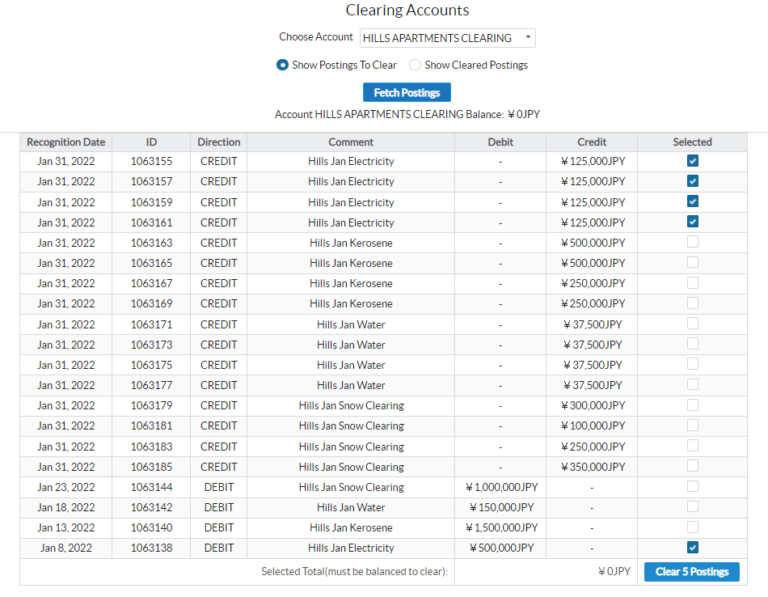This screenshot has height=597, width=768.
Task: Check the box for debit posting 1063144
Action: (692, 487)
